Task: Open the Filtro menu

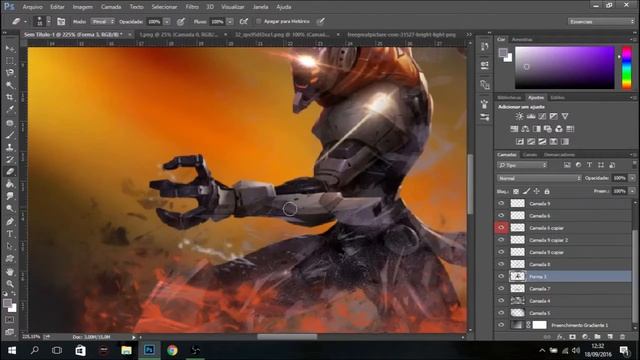Action: pyautogui.click(x=192, y=7)
